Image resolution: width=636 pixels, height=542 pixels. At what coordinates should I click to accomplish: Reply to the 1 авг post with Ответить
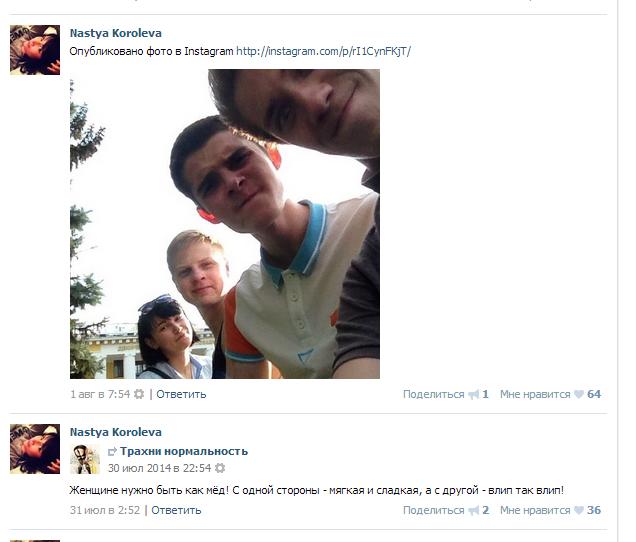pos(181,394)
